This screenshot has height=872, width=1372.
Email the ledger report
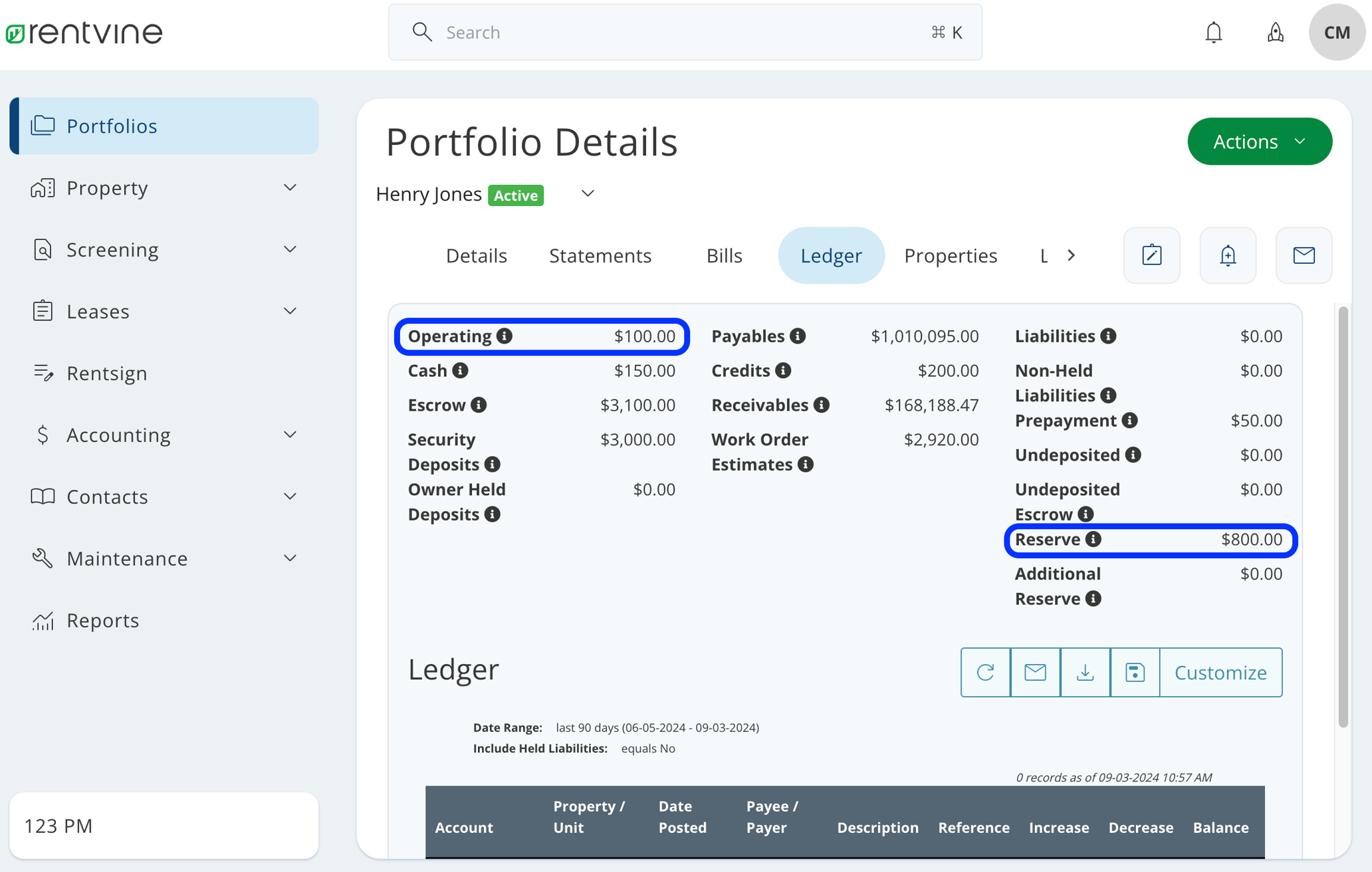[x=1035, y=673]
